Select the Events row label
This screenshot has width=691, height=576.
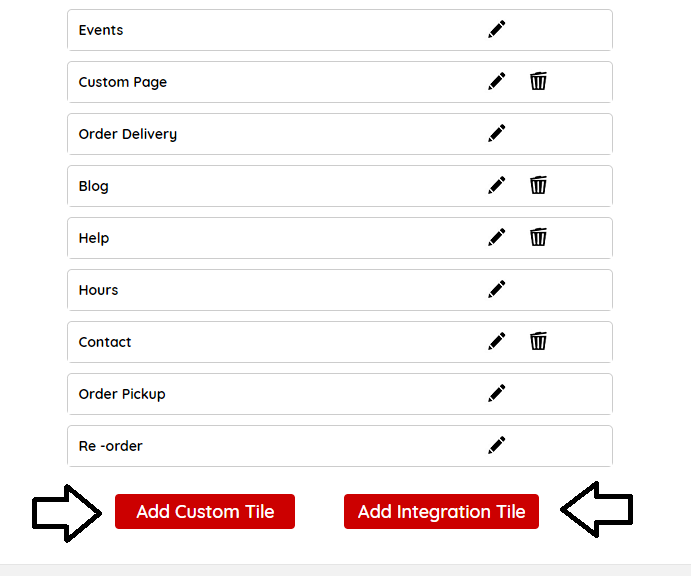click(101, 30)
